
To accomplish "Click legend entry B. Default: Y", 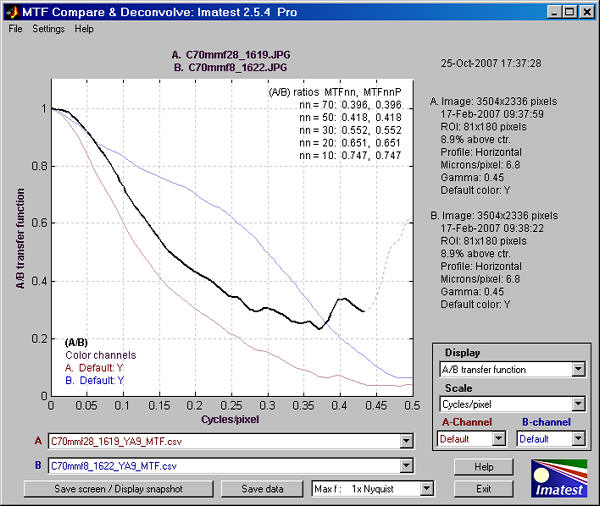I will point(94,380).
